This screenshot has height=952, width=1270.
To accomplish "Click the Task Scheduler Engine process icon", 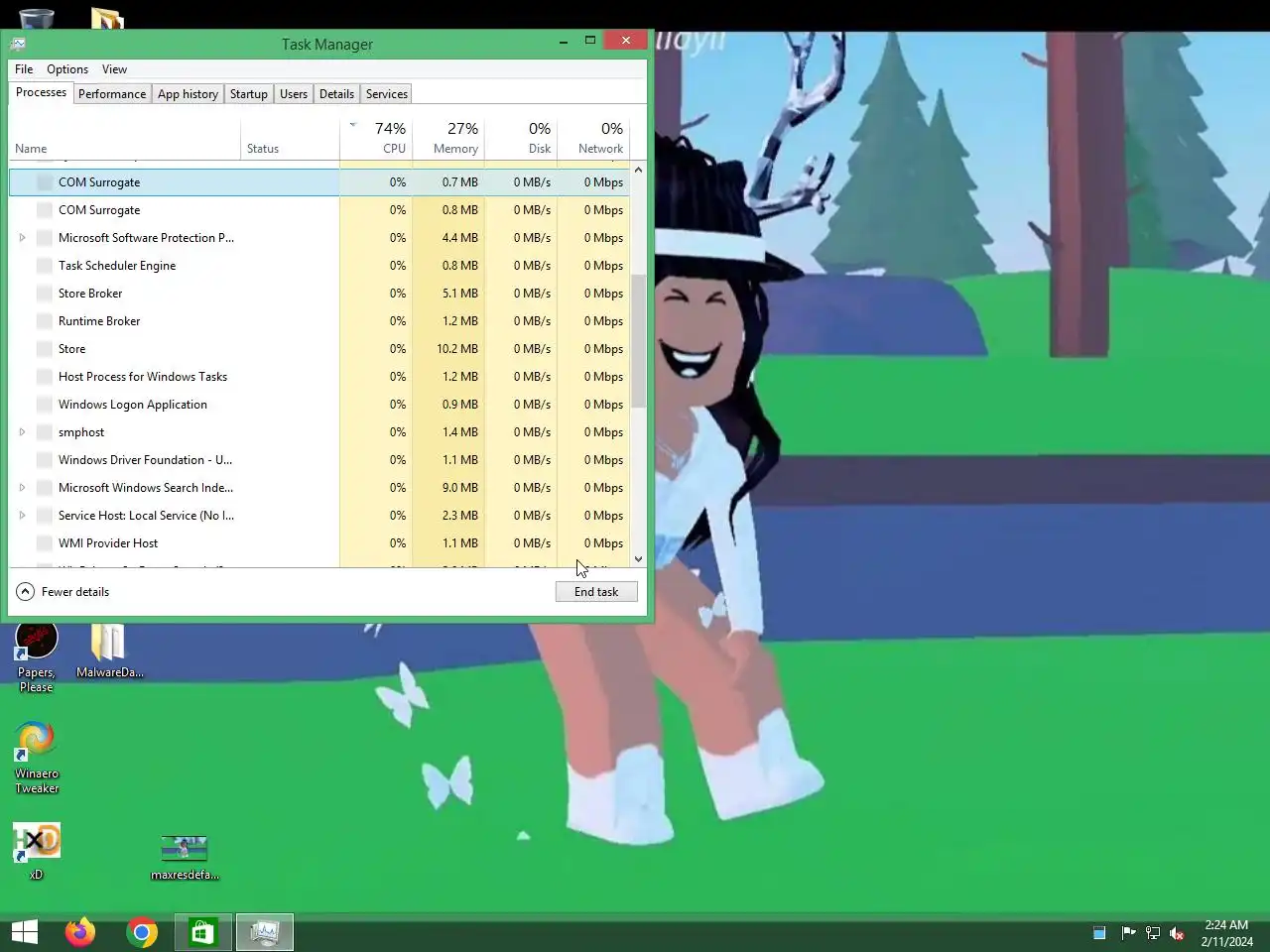I will click(44, 266).
